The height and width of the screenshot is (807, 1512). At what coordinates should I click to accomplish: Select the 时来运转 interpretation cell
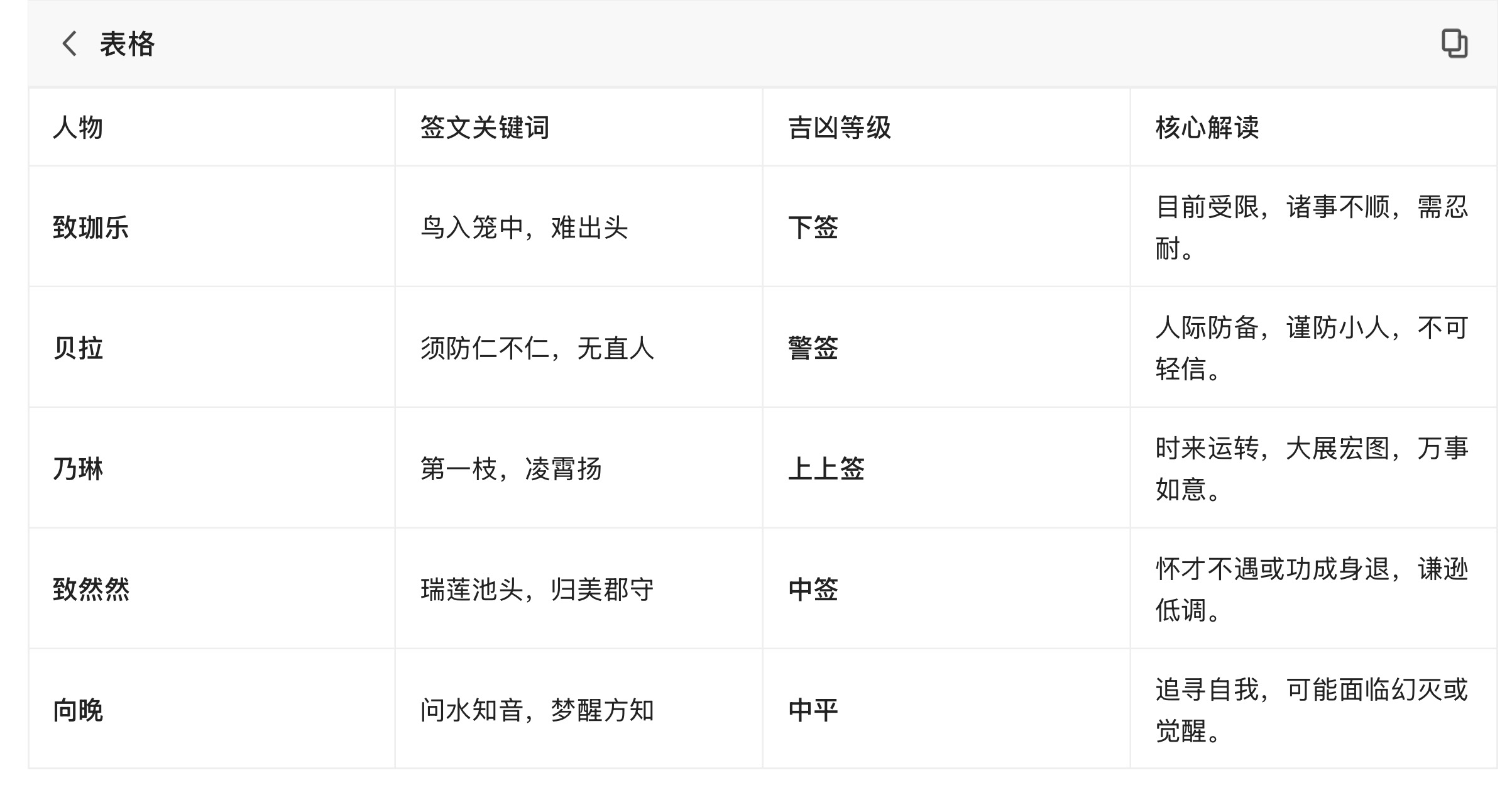[x=1312, y=468]
